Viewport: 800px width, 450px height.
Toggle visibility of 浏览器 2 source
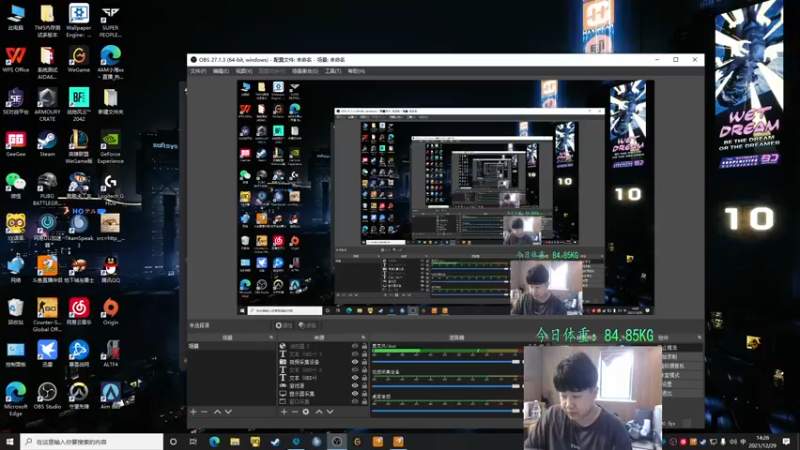click(355, 346)
